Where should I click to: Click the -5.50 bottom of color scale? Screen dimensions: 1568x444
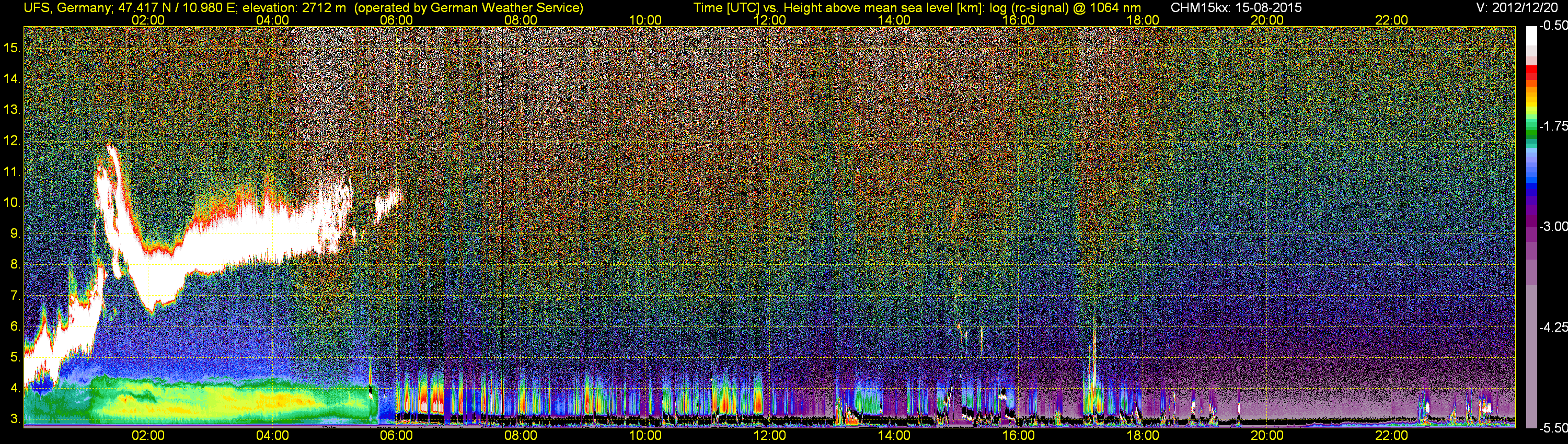click(1553, 428)
